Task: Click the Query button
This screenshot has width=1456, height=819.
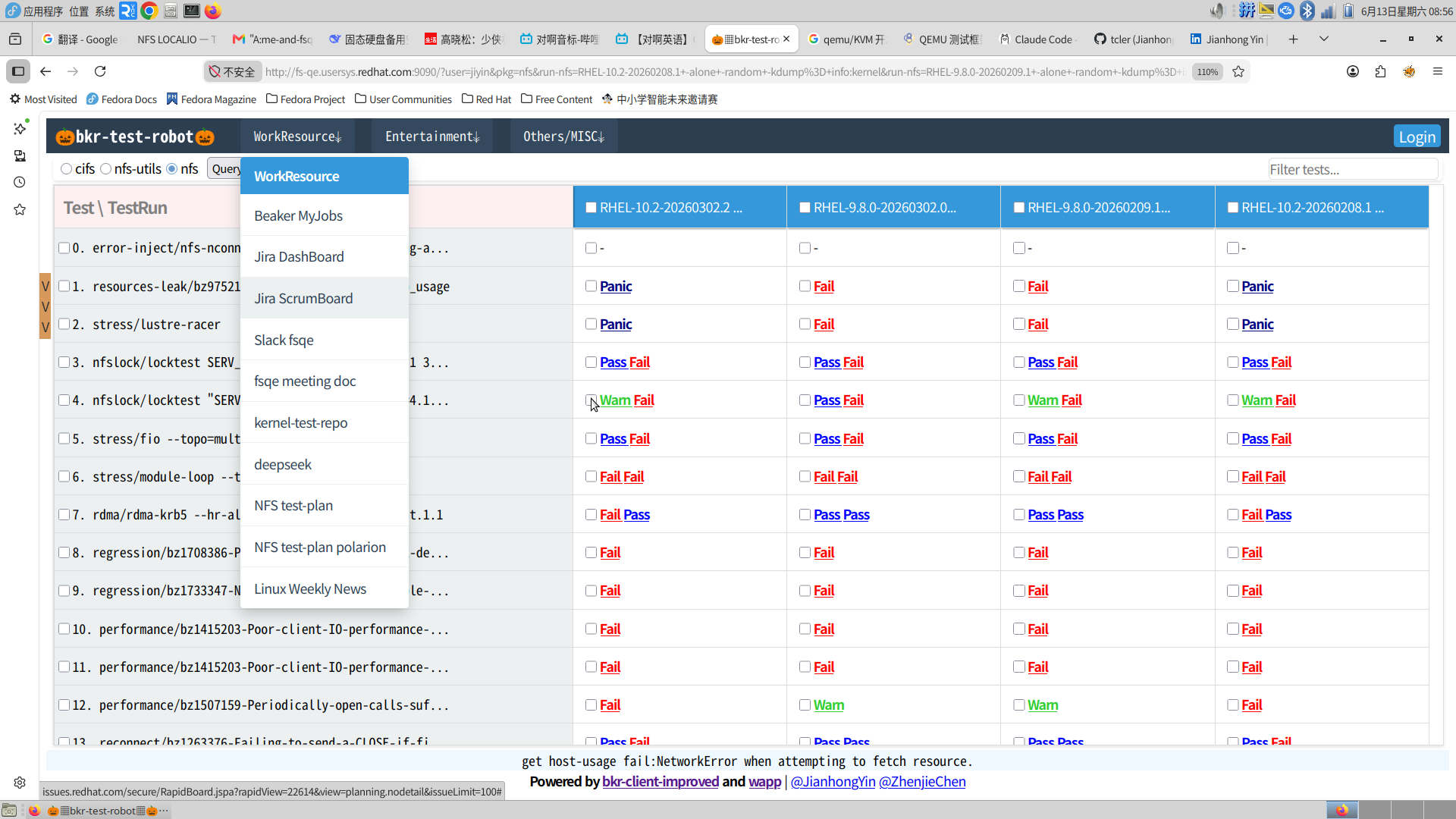Action: tap(225, 169)
